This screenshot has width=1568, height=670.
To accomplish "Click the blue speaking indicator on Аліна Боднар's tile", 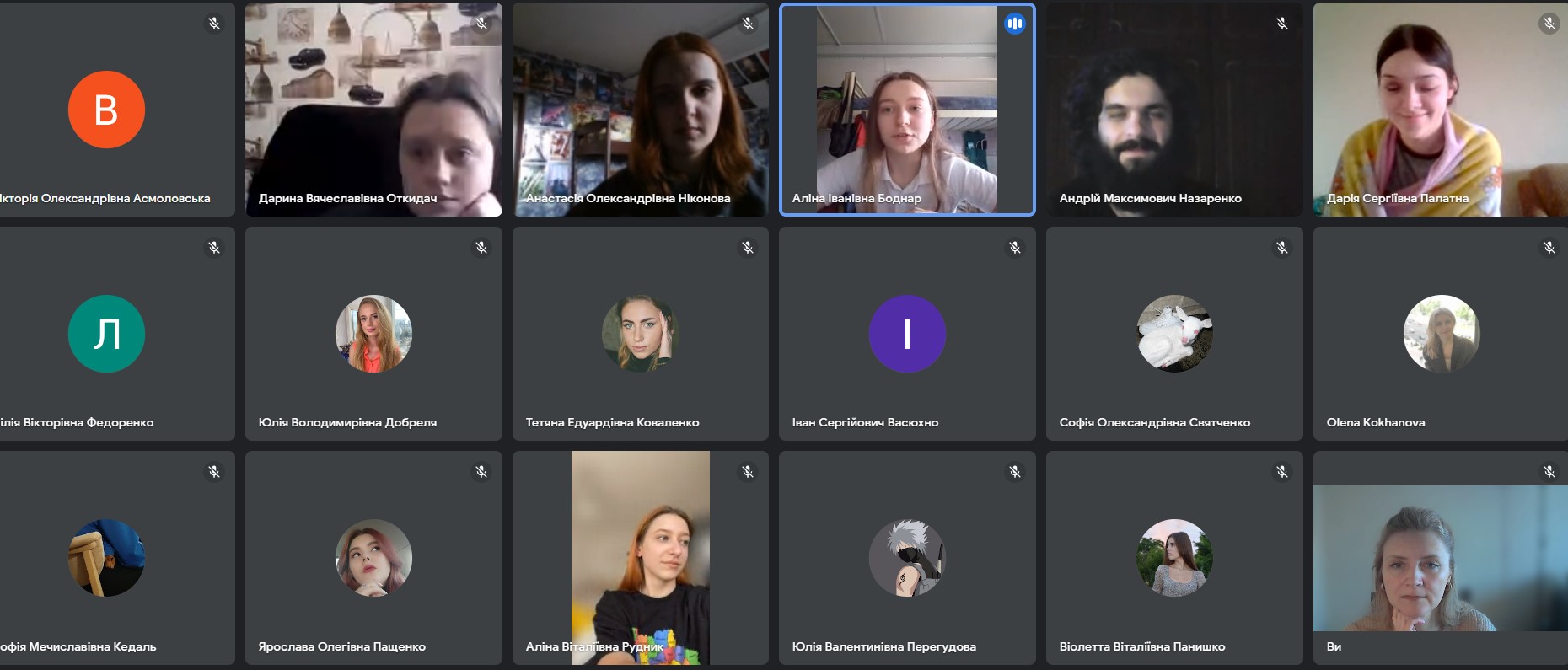I will (x=1014, y=24).
